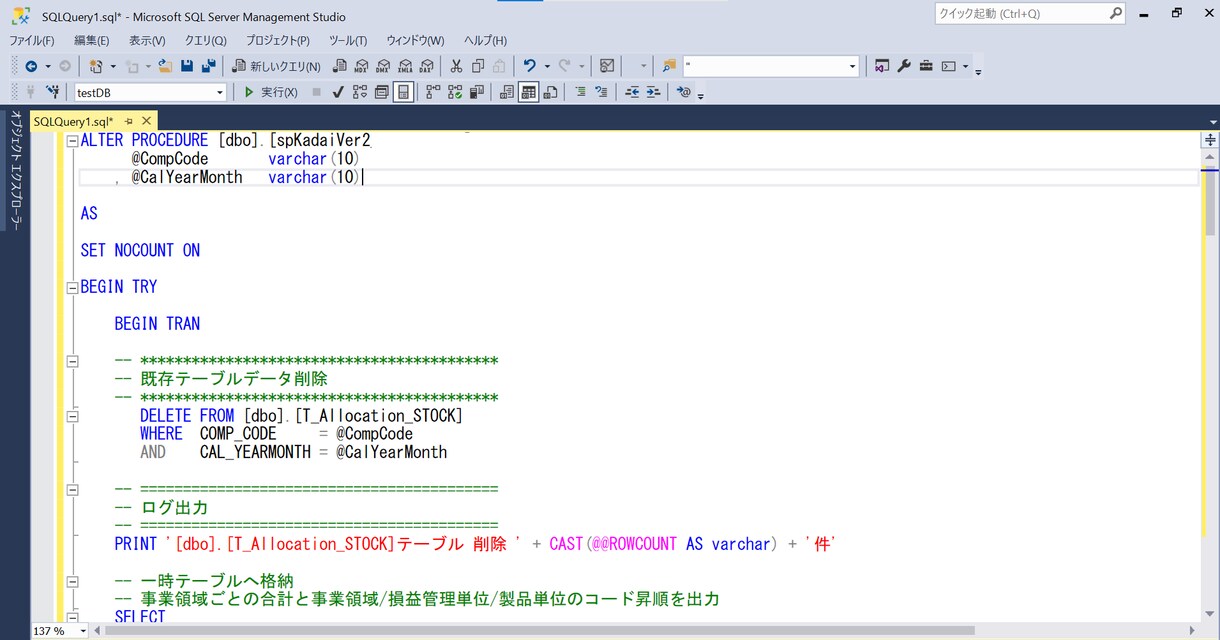Viewport: 1220px width, 640px height.
Task: Open the Toolbox icon
Action: pyautogui.click(x=926, y=66)
